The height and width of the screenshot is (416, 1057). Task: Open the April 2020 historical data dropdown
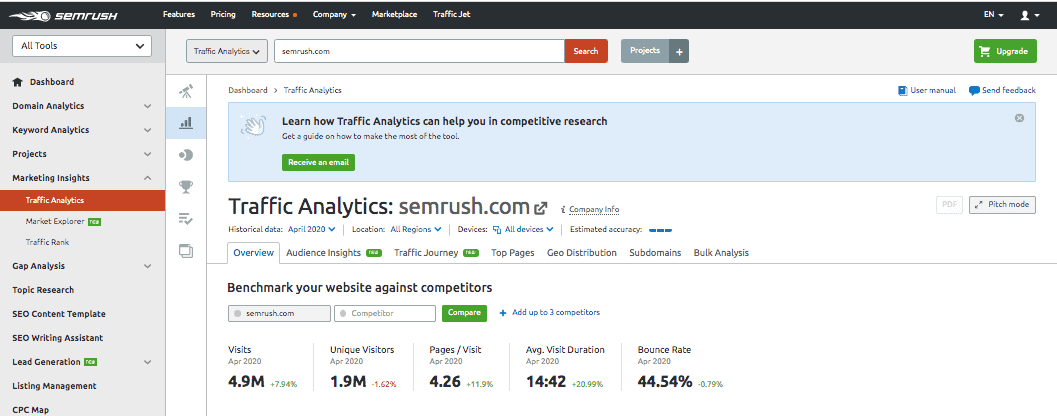[x=311, y=229]
